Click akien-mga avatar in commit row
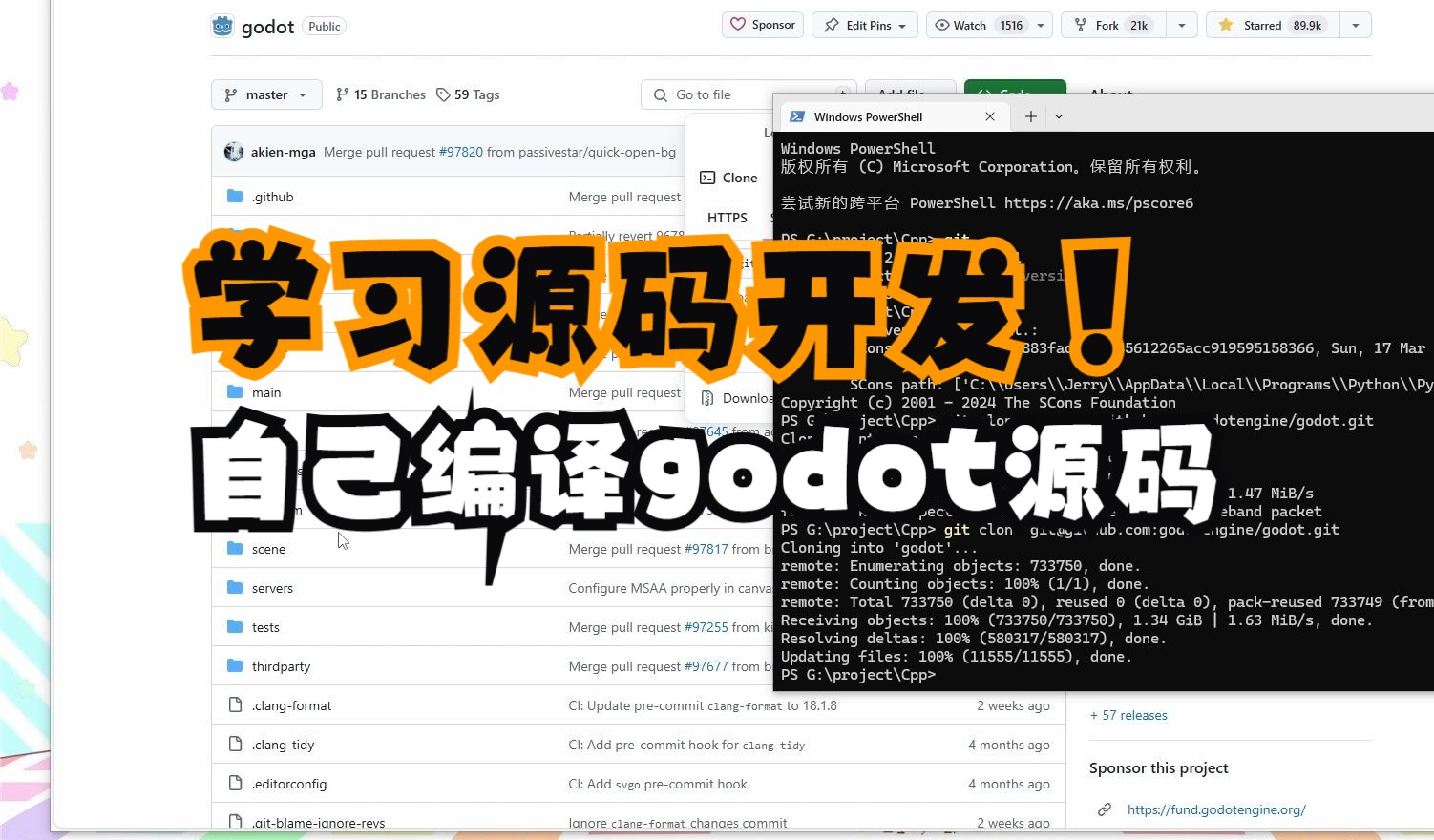The width and height of the screenshot is (1434, 840). [x=234, y=152]
